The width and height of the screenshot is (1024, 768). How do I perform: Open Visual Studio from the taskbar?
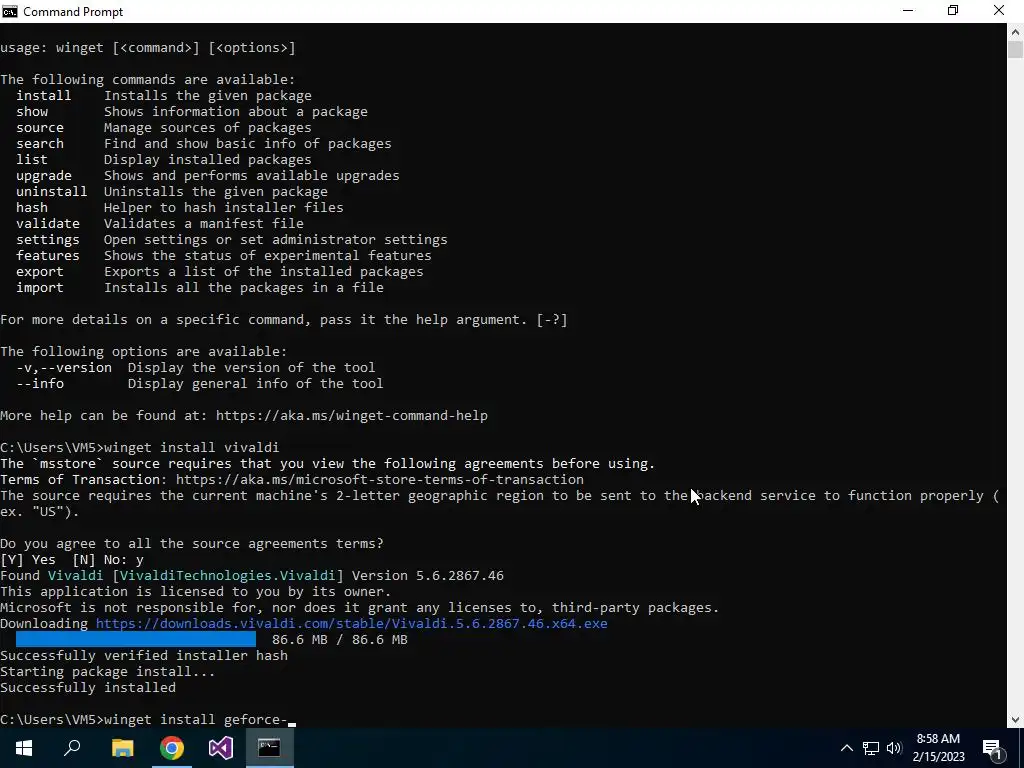coord(221,748)
